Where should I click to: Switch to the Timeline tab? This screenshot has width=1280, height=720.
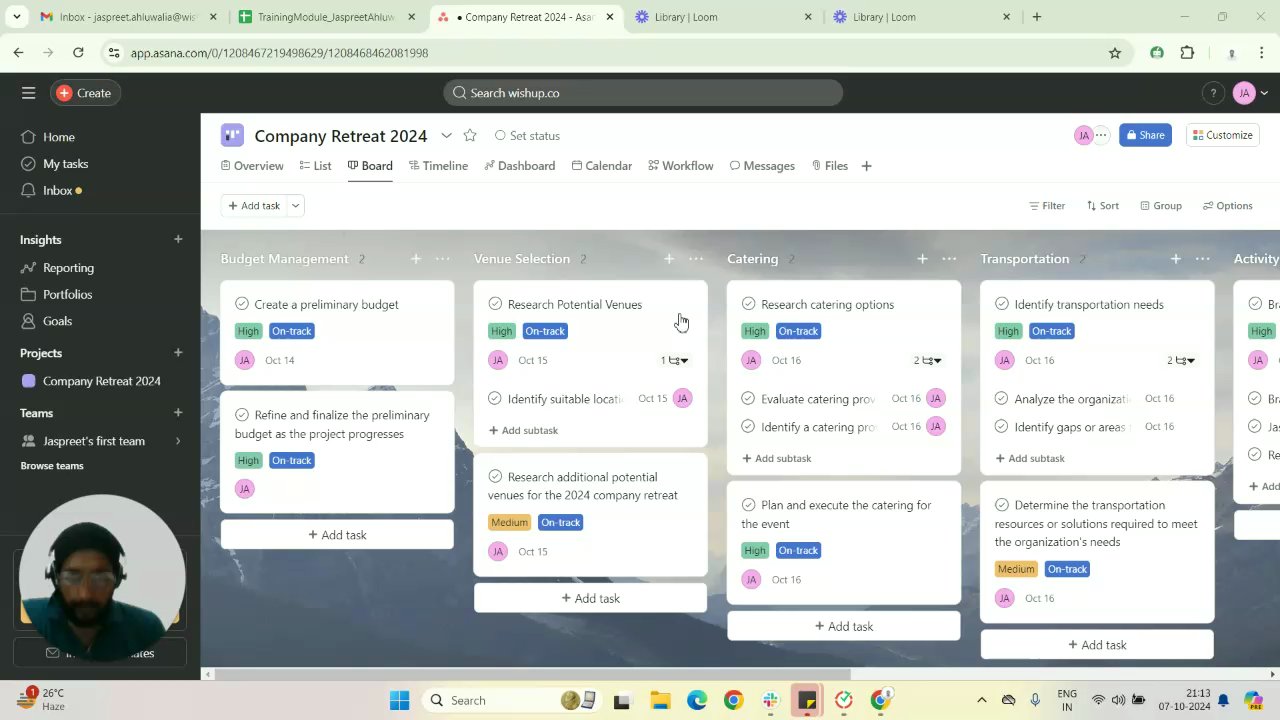pyautogui.click(x=438, y=166)
